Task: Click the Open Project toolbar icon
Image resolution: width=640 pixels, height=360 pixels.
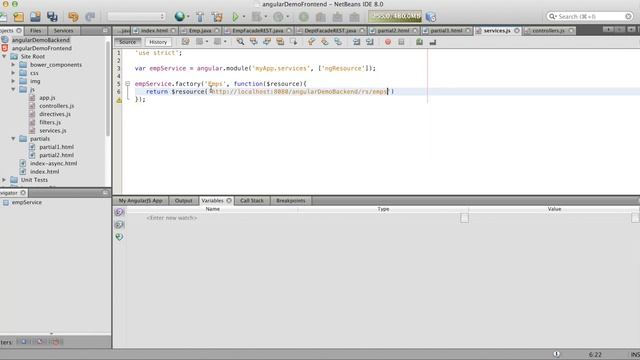Action: pyautogui.click(x=35, y=17)
